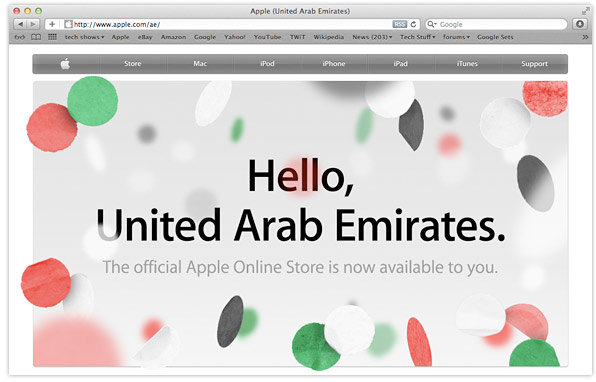This screenshot has width=596, height=382.
Task: Open the Store tab in Apple navigation
Action: tap(133, 64)
